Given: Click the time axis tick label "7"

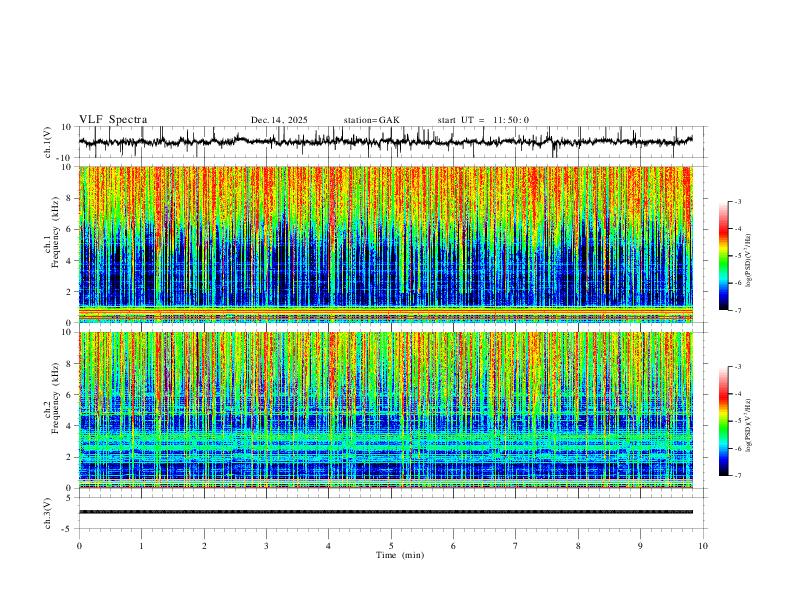Looking at the screenshot, I should (x=516, y=546).
